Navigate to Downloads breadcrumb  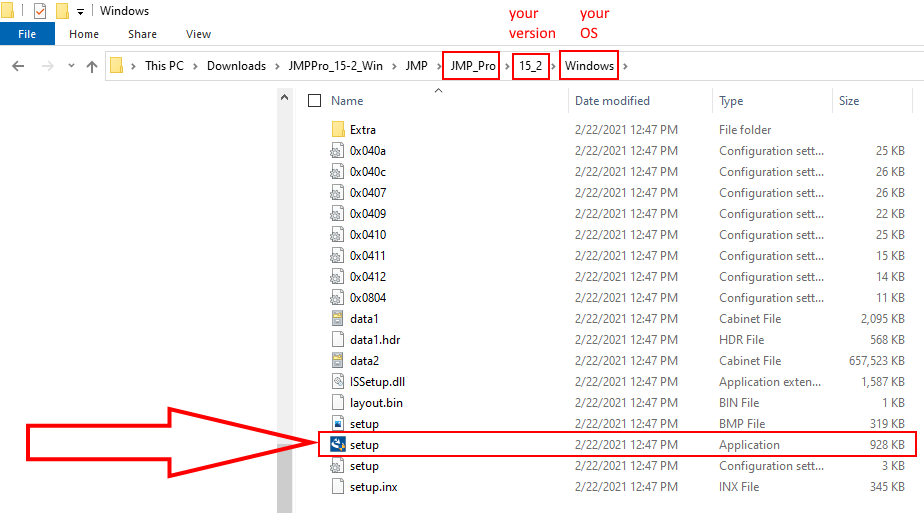(x=236, y=66)
